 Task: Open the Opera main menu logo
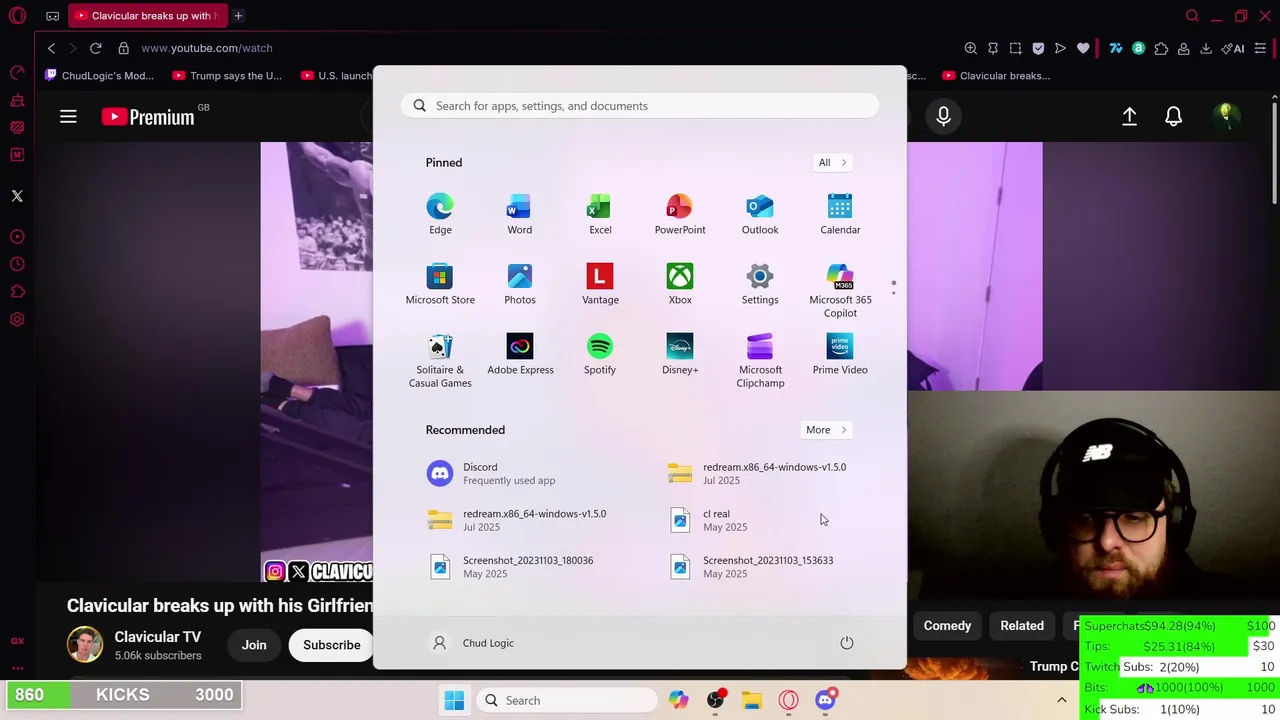(x=17, y=16)
